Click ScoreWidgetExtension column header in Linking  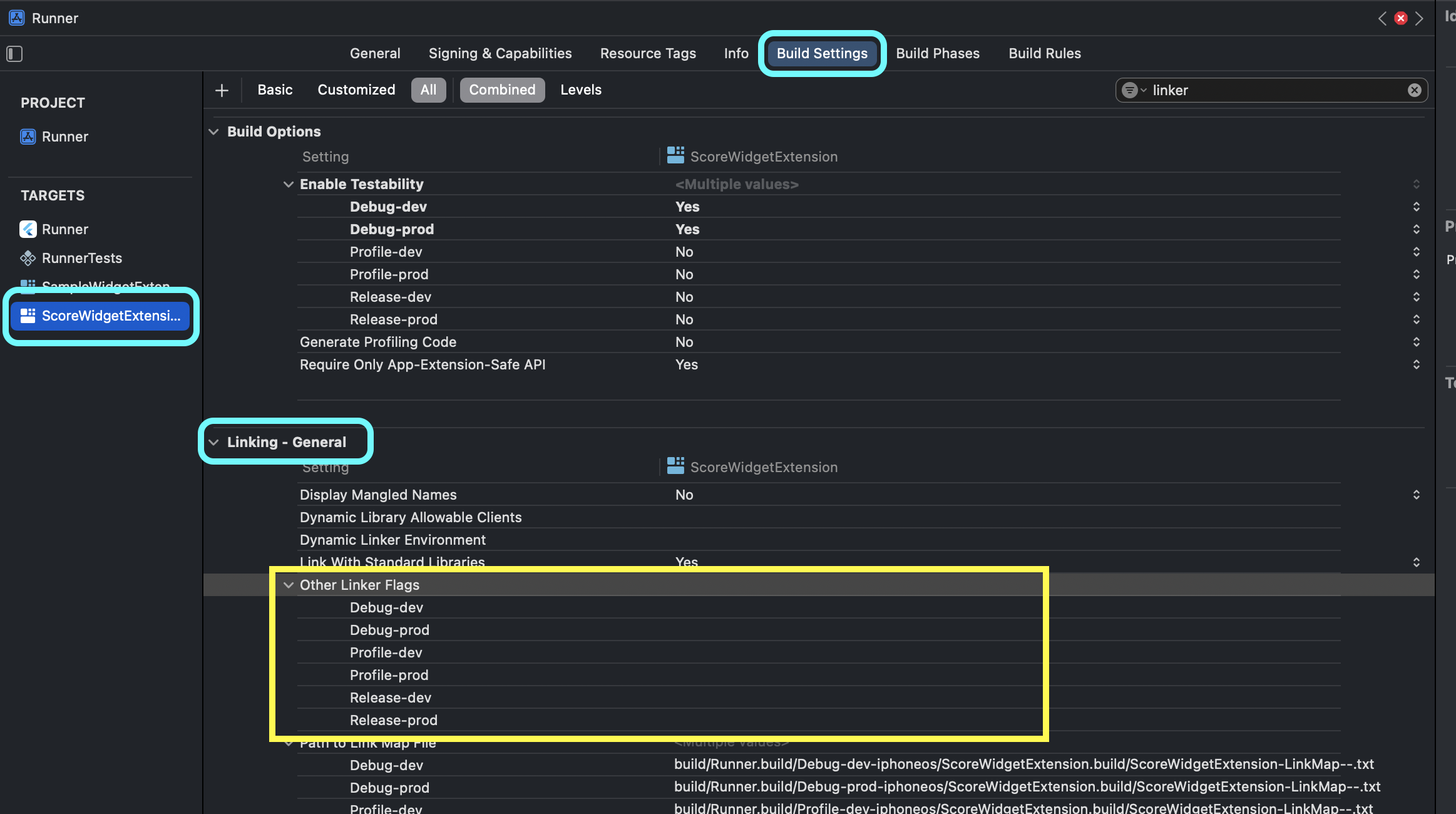(752, 467)
